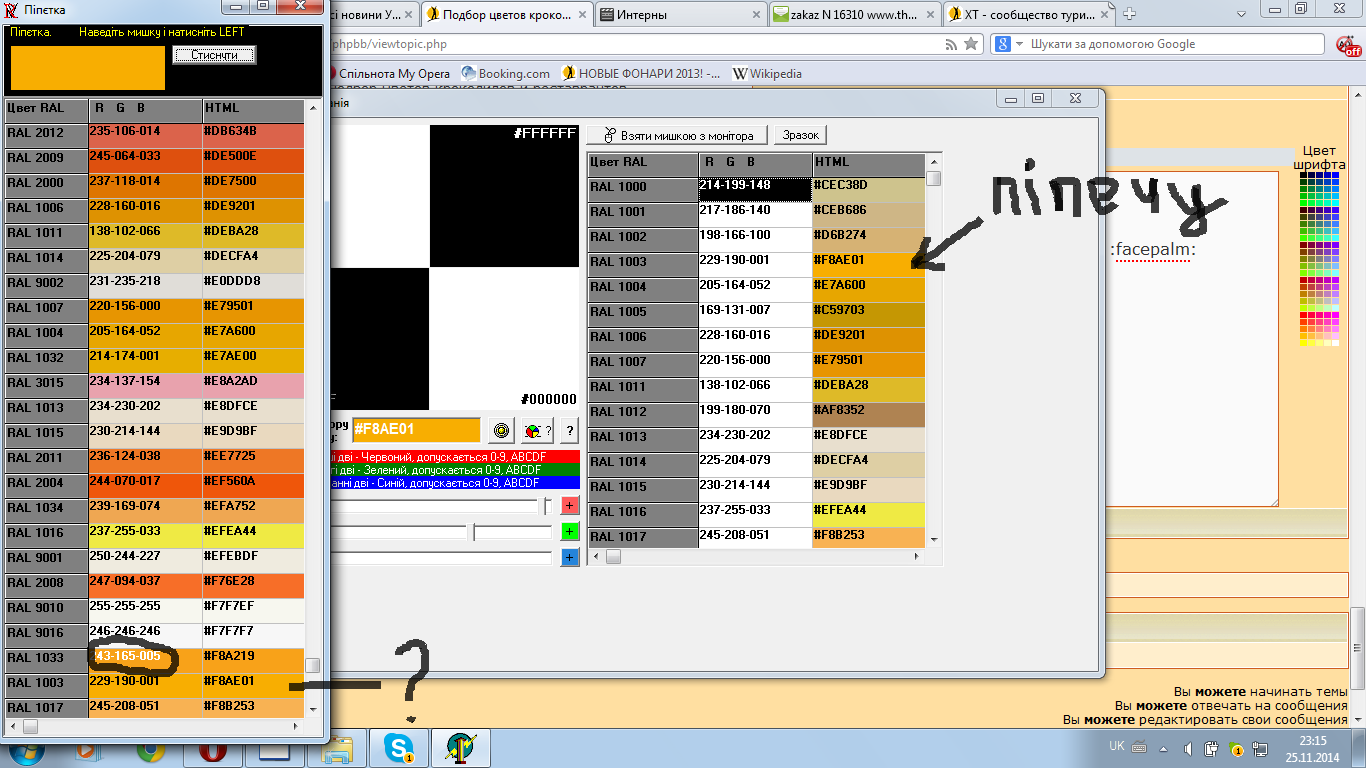The width and height of the screenshot is (1366, 768).
Task: Toggle the ad blocker off icon
Action: (x=1349, y=45)
